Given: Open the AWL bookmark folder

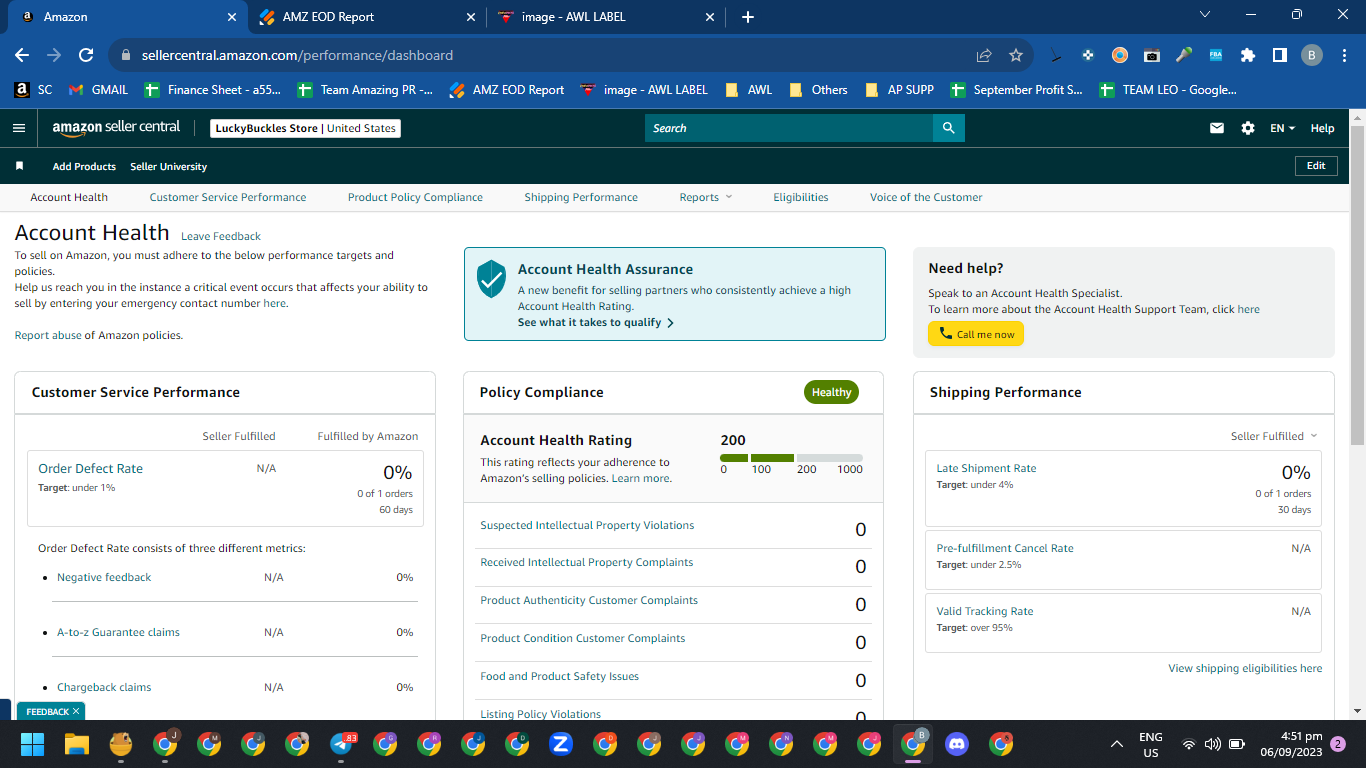Looking at the screenshot, I should [748, 90].
